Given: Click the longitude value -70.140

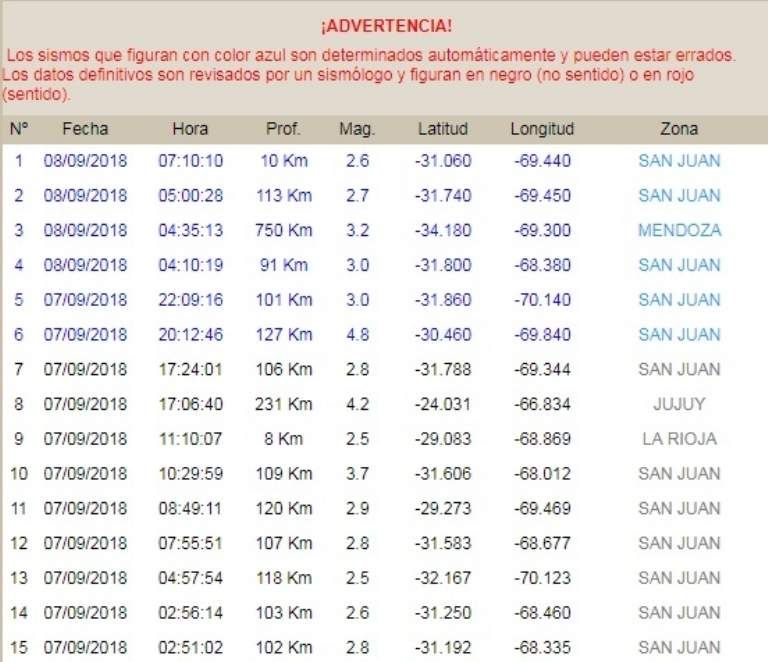Looking at the screenshot, I should (x=542, y=300).
